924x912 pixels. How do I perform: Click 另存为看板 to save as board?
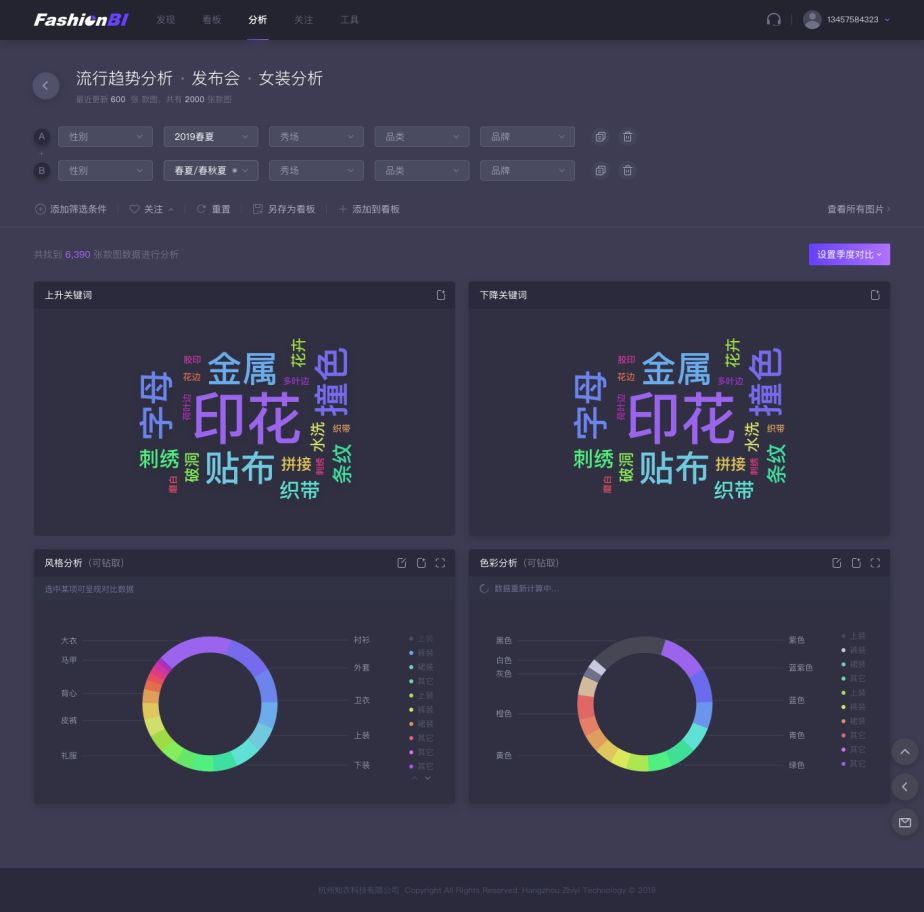(x=284, y=209)
